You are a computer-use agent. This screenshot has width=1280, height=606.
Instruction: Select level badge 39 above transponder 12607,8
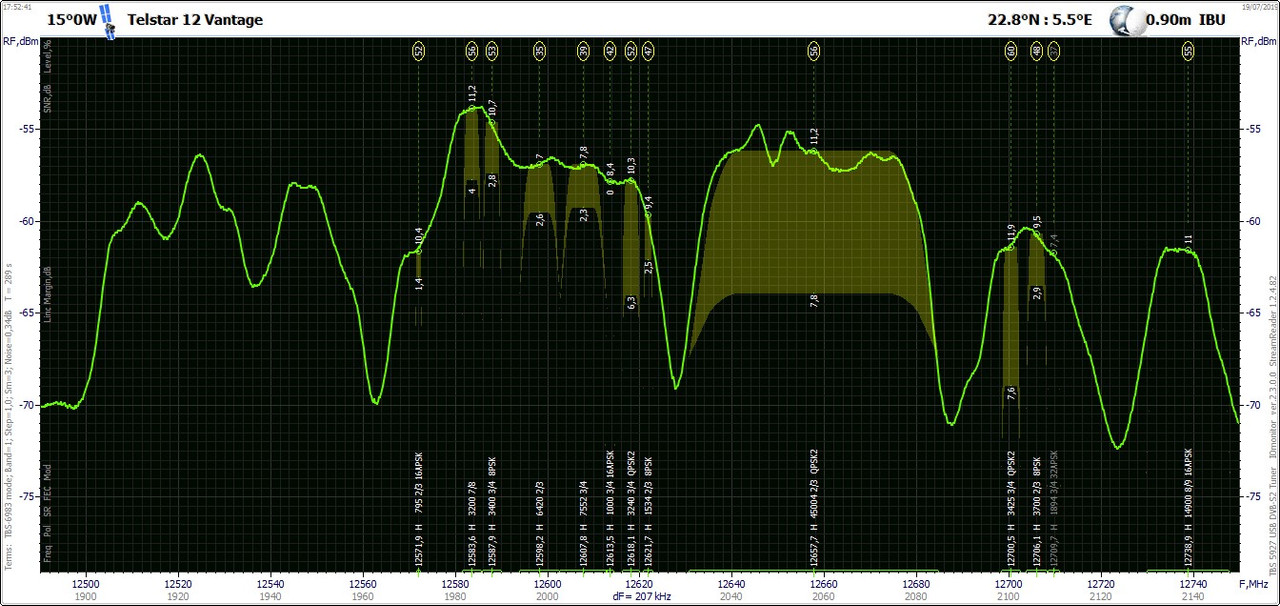583,50
